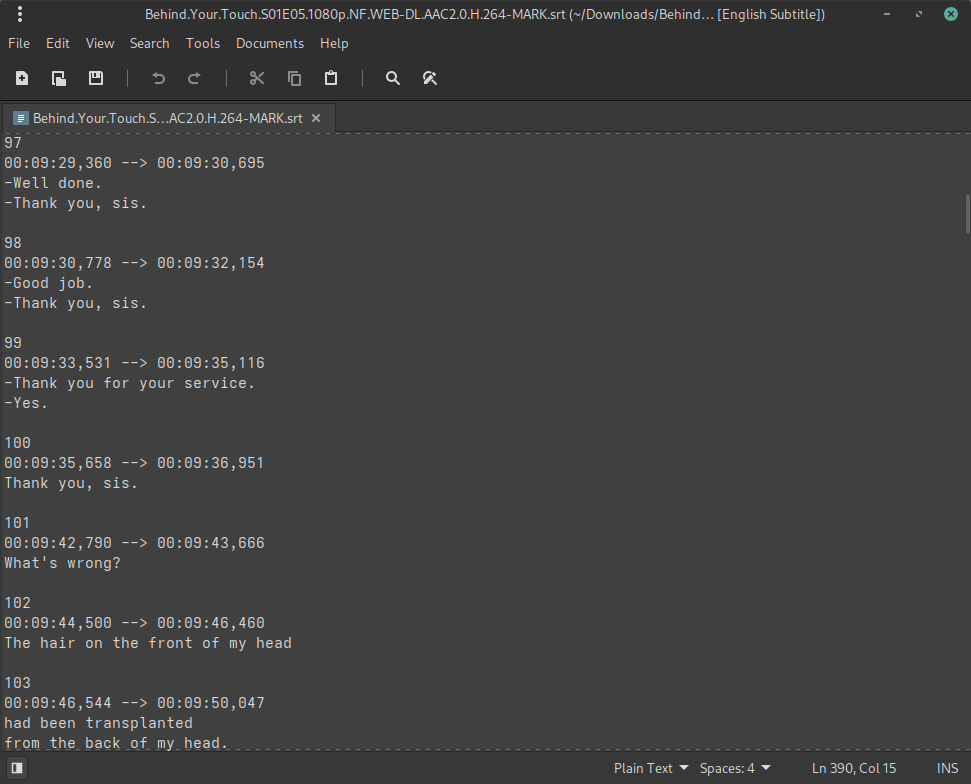This screenshot has height=784, width=971.
Task: Cut selection with the scissors icon
Action: tap(257, 78)
